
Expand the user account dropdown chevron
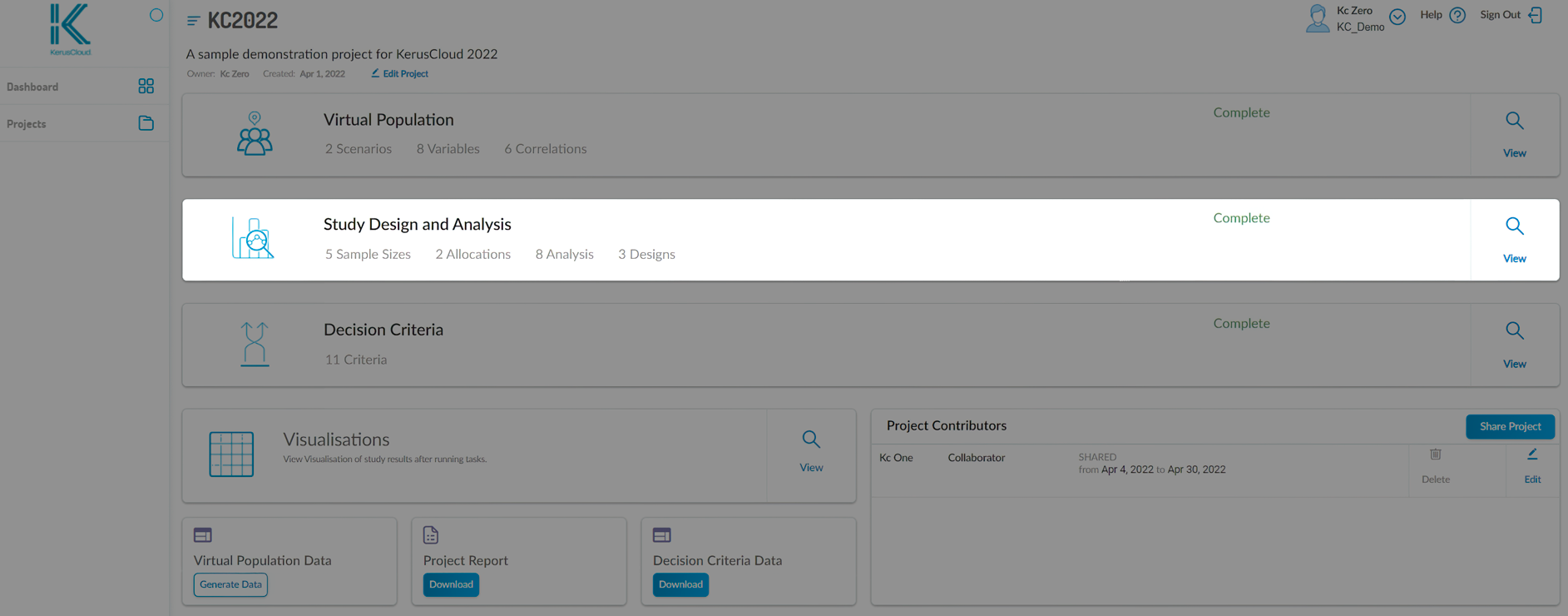tap(1397, 17)
